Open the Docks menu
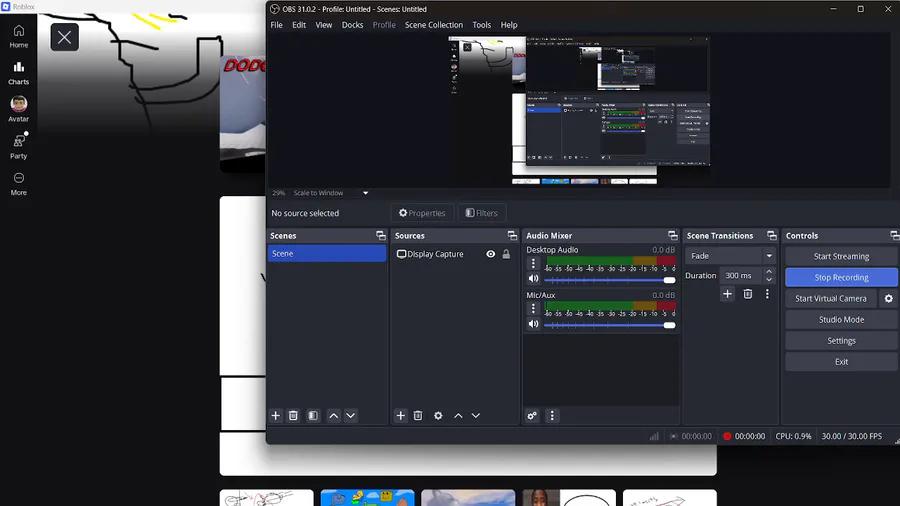 (x=352, y=25)
